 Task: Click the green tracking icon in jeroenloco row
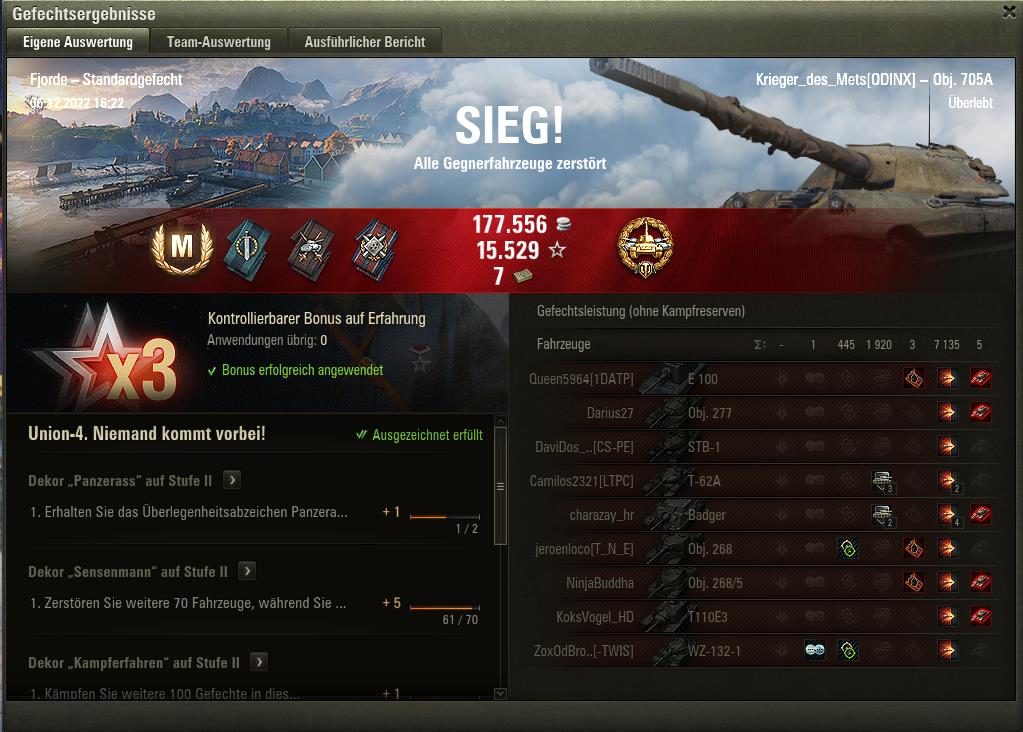(x=847, y=549)
